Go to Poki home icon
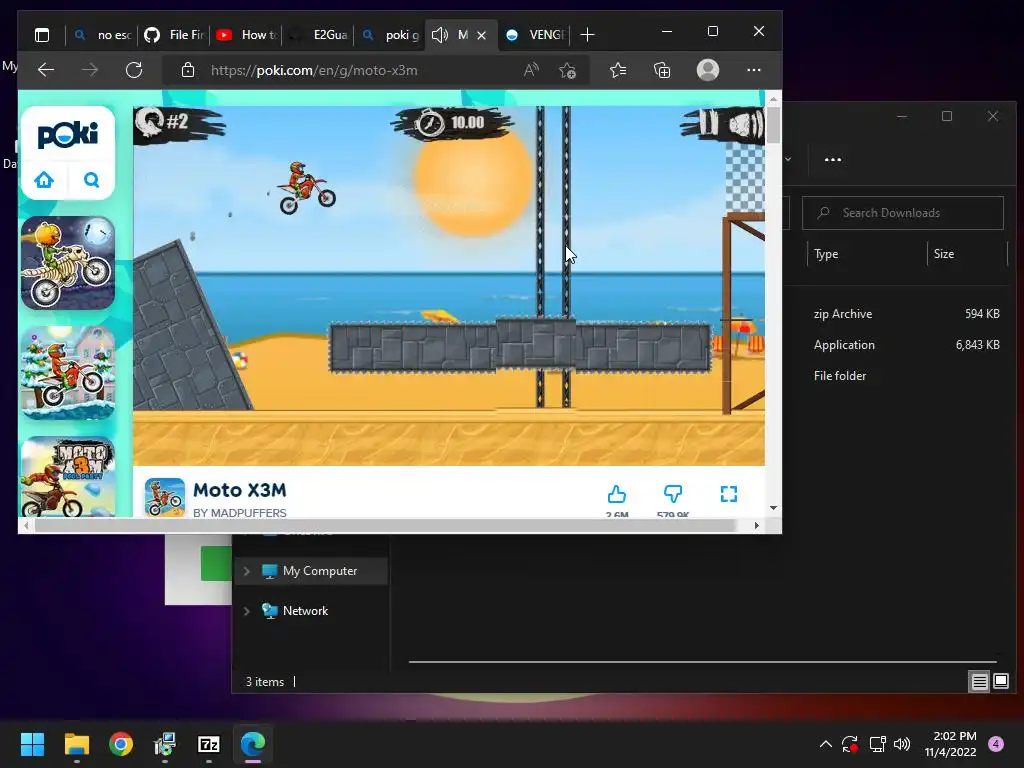Screen dimensions: 1024x768 click(44, 180)
